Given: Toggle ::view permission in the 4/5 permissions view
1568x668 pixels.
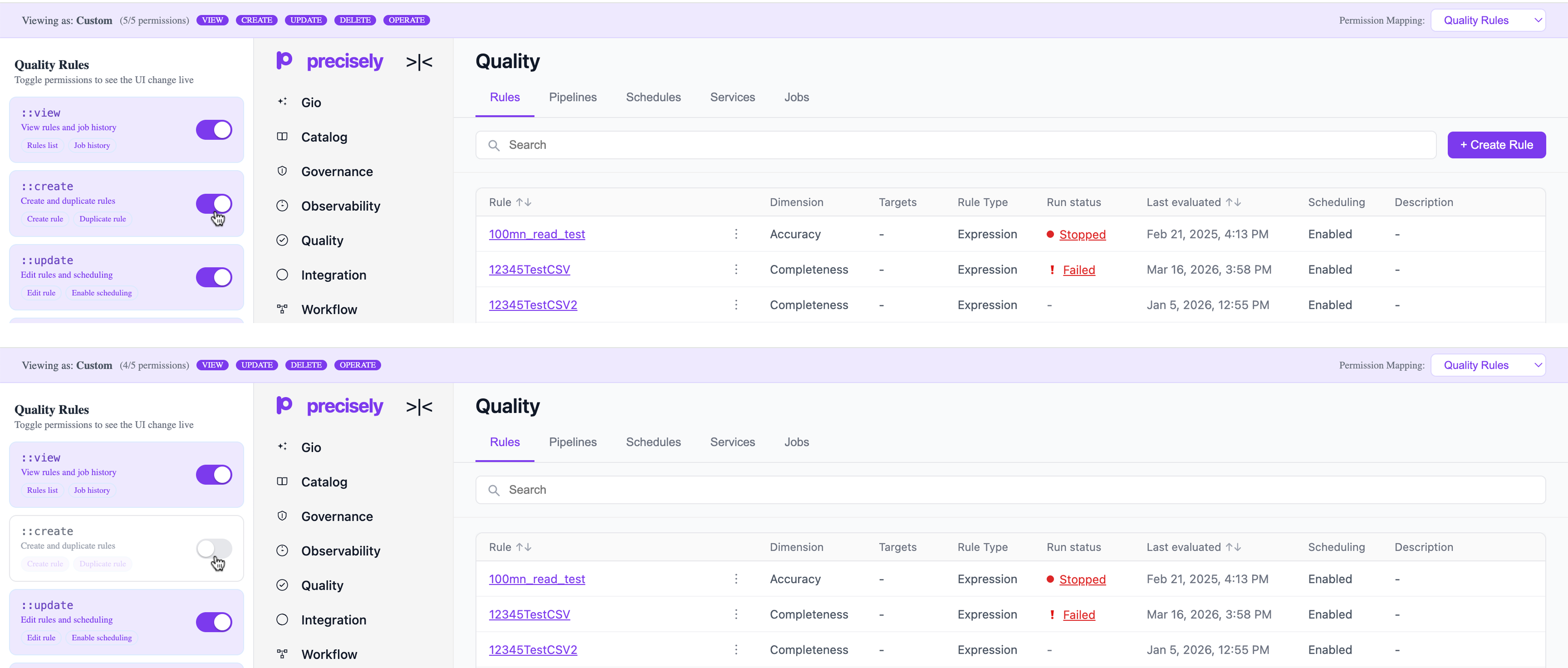Looking at the screenshot, I should pyautogui.click(x=214, y=474).
